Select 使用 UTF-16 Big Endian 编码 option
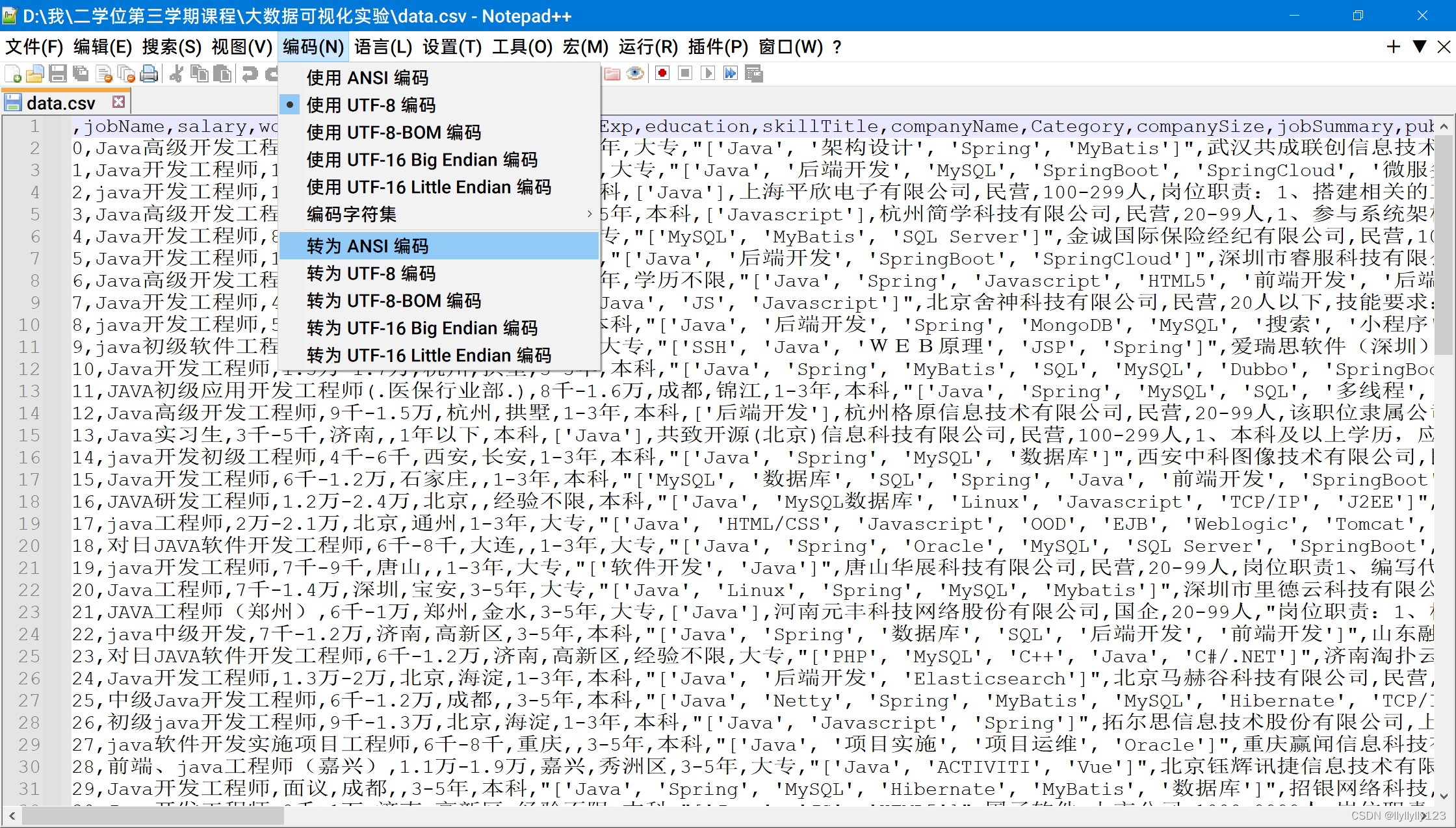Image resolution: width=1456 pixels, height=828 pixels. (x=422, y=159)
